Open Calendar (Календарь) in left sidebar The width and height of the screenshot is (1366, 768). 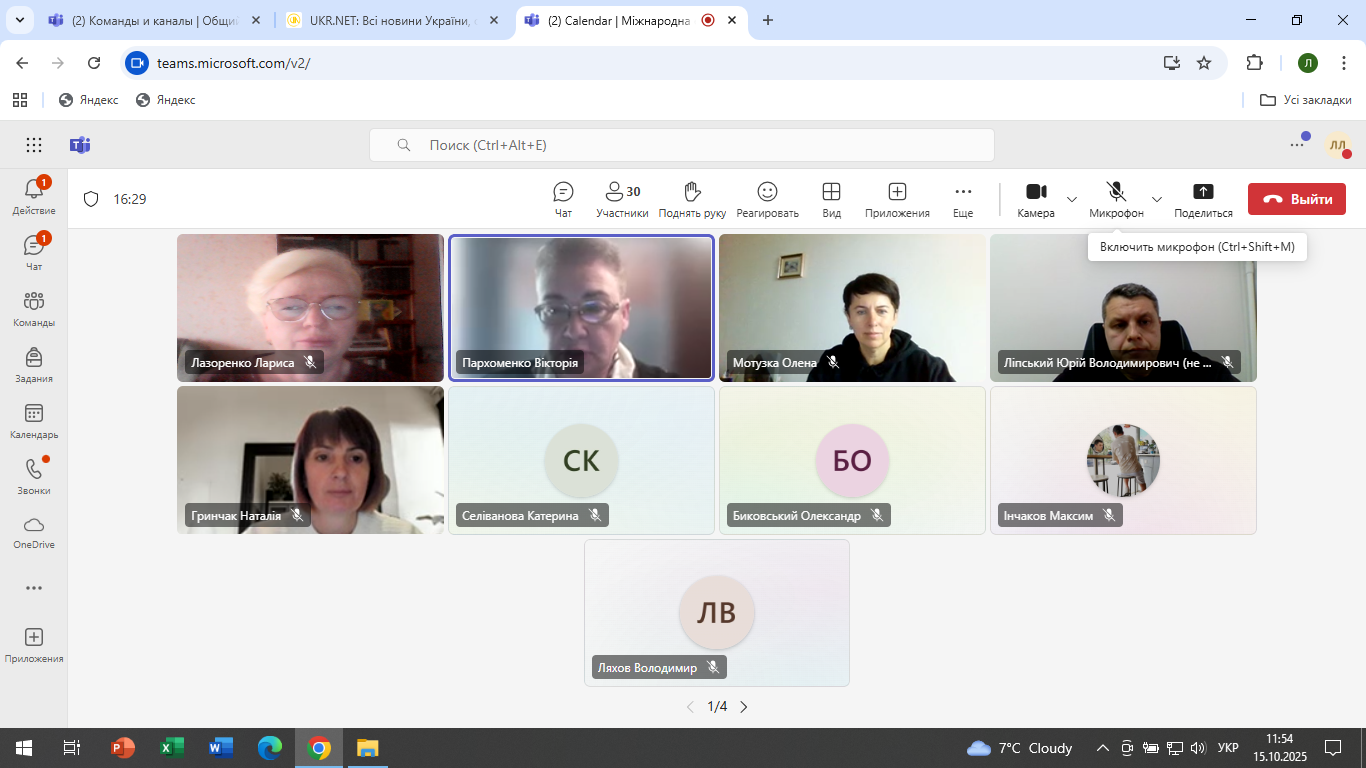tap(34, 421)
